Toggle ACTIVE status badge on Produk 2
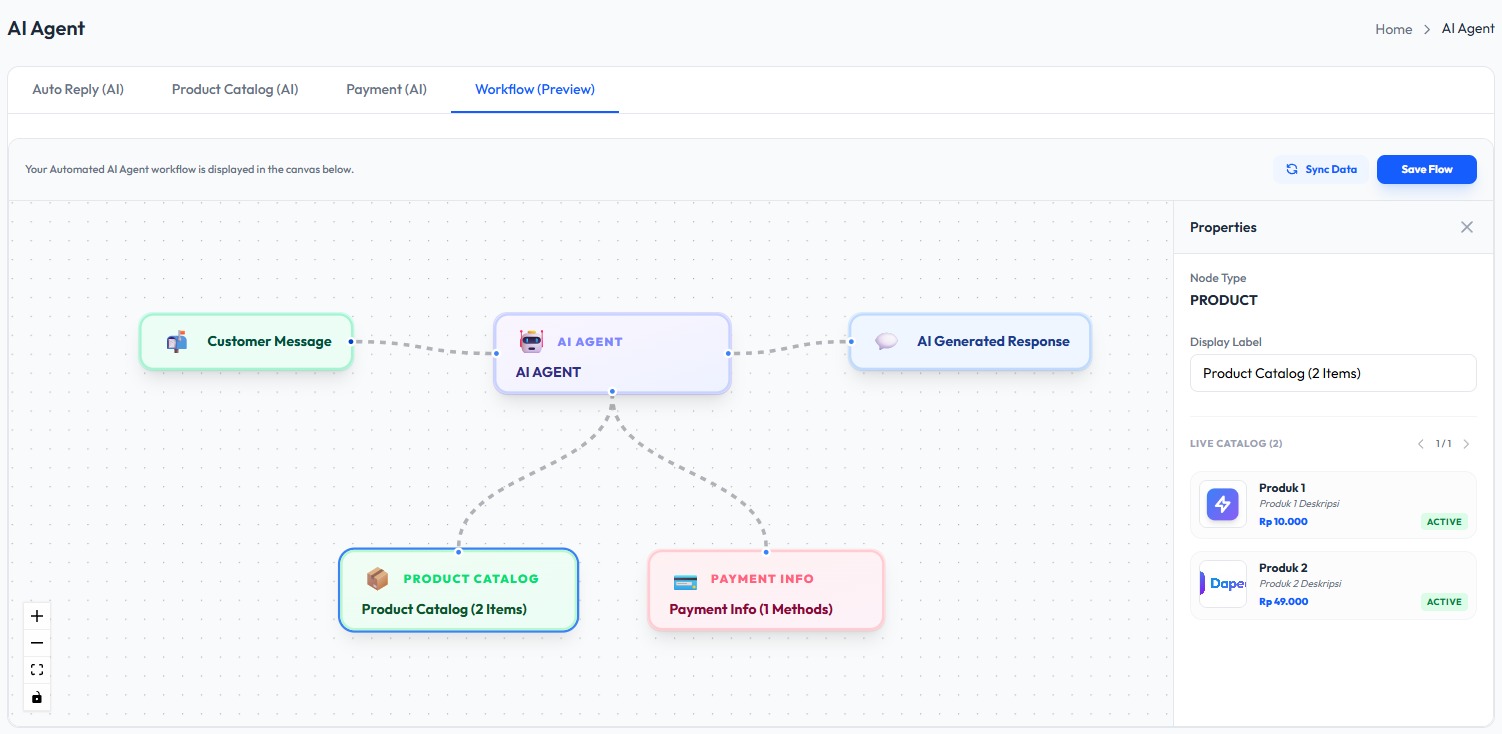Image resolution: width=1502 pixels, height=734 pixels. coord(1443,601)
